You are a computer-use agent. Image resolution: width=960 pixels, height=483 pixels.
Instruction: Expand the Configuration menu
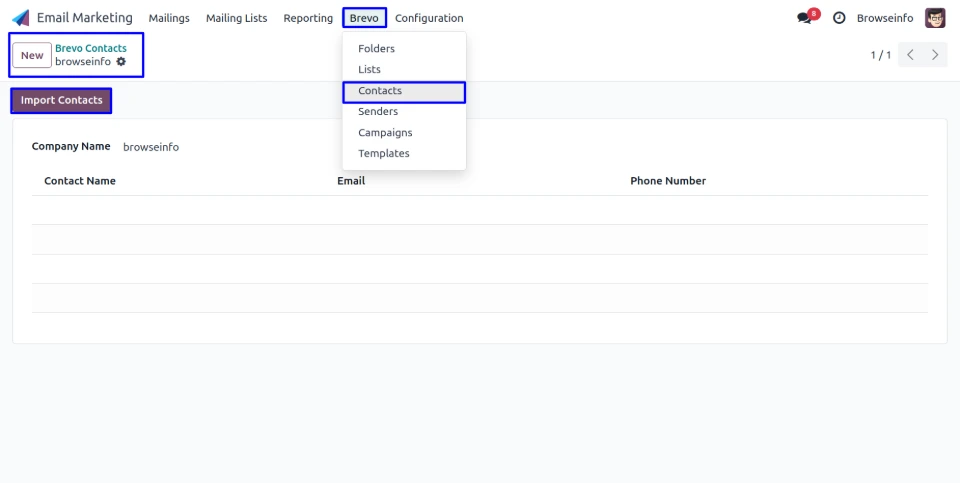pyautogui.click(x=429, y=18)
